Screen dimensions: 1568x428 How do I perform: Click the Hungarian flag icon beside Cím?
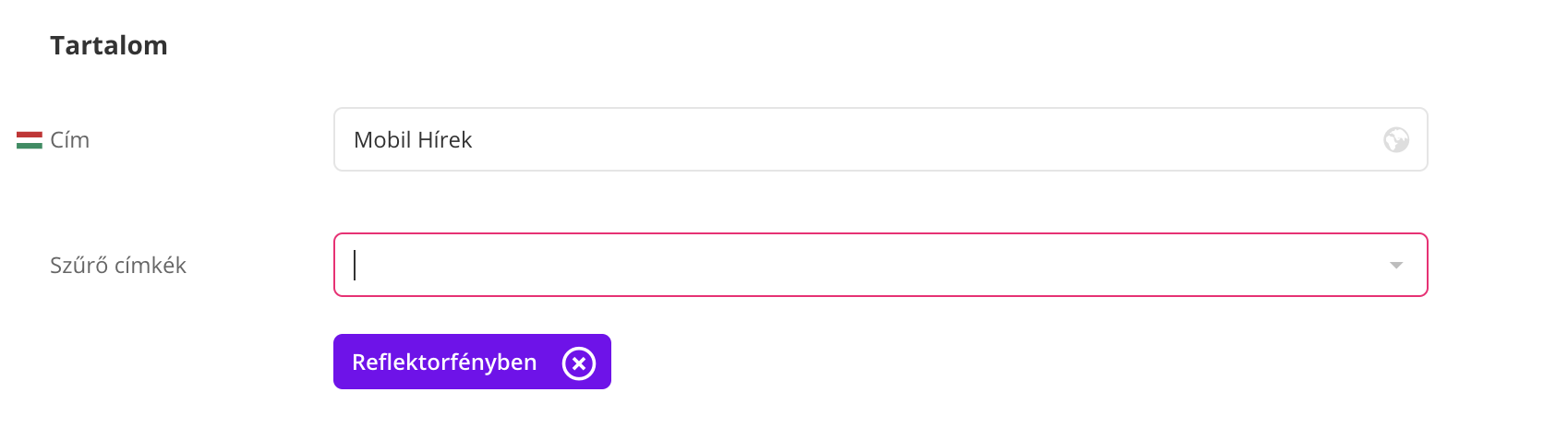(30, 140)
